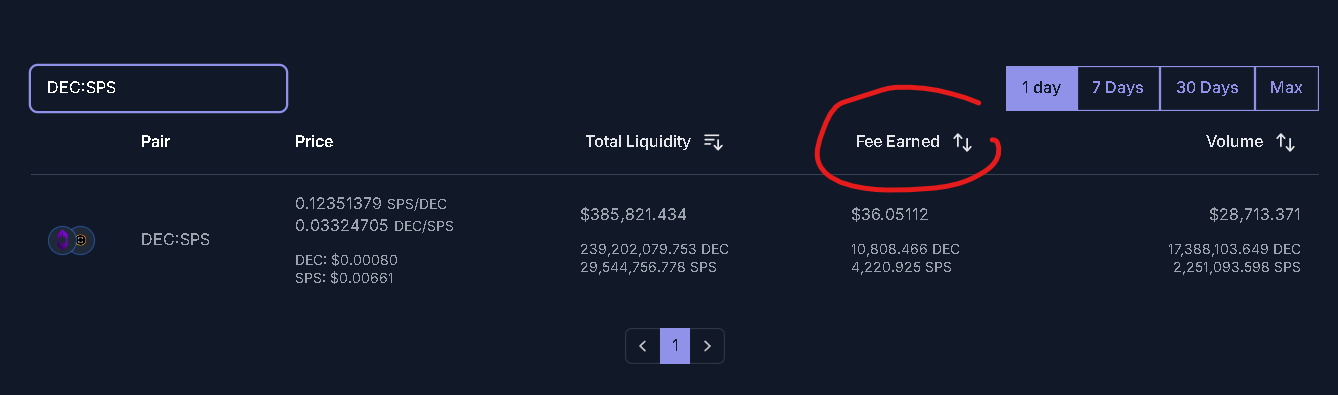Click Volume sort arrows icon
Viewport: 1338px width, 395px height.
pos(1286,142)
